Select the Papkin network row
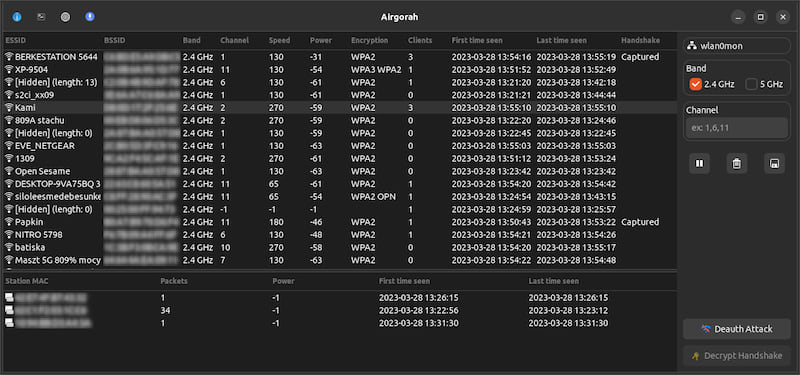This screenshot has width=800, height=375. point(339,222)
